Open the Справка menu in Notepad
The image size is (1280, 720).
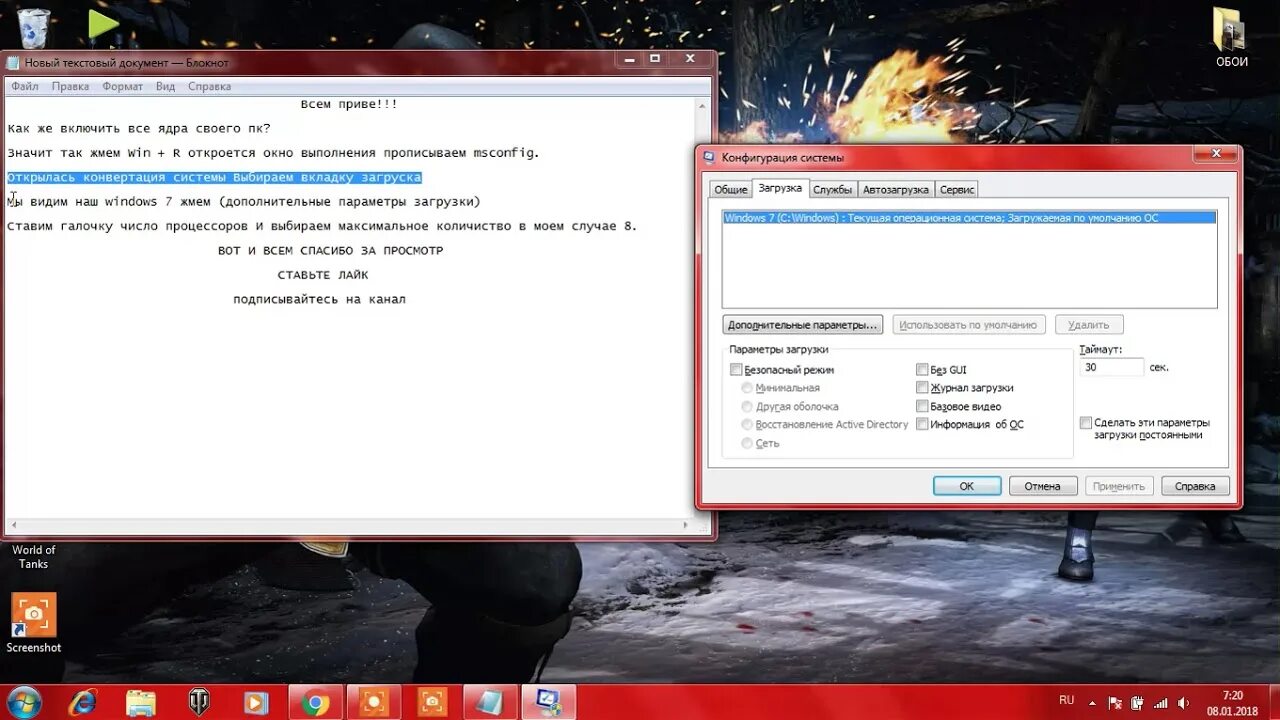[x=209, y=86]
